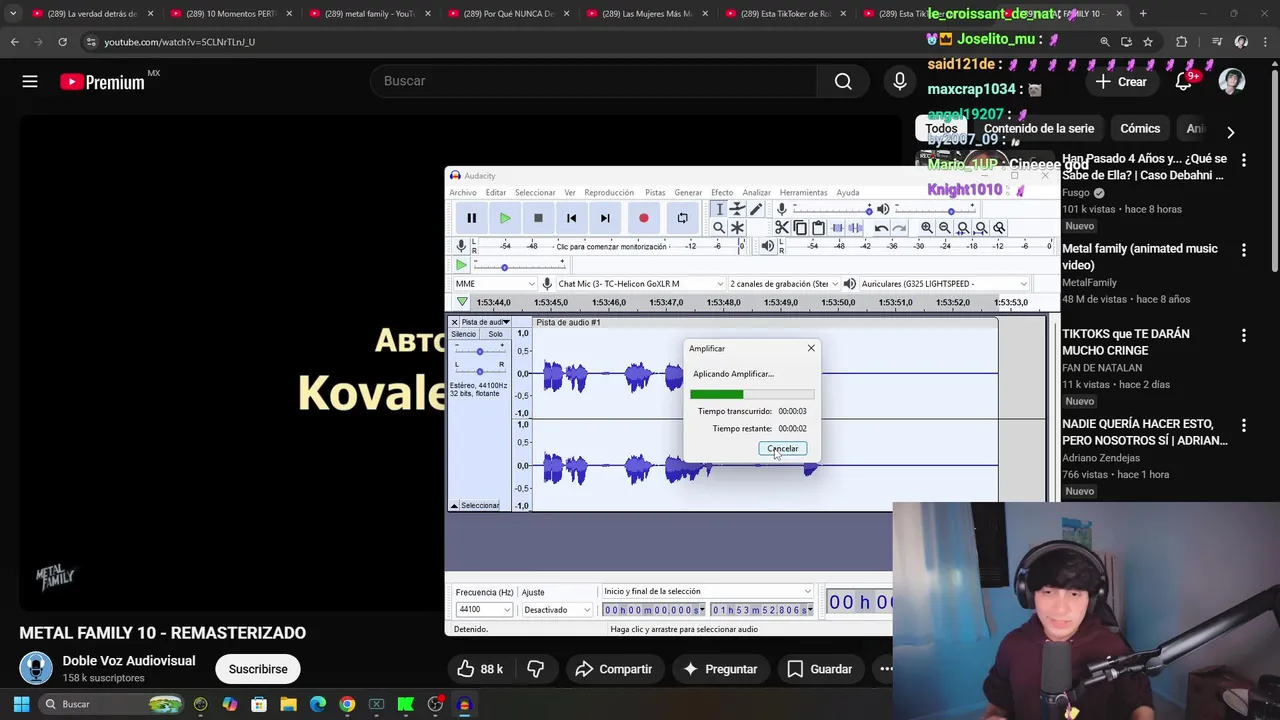This screenshot has width=1280, height=720.
Task: Click the Audacity Pause button
Action: coord(471,218)
